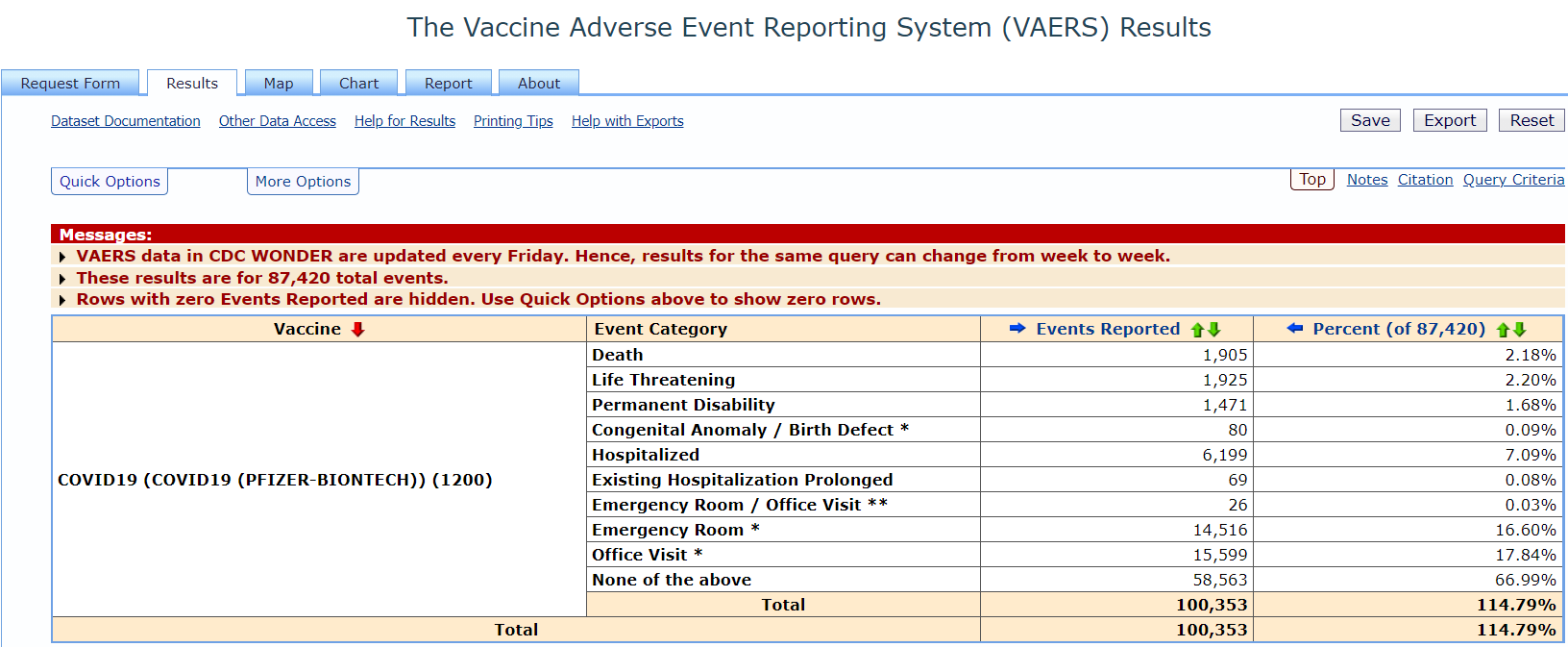
Task: Sort Percent column descending with down arrow
Action: click(x=1519, y=330)
